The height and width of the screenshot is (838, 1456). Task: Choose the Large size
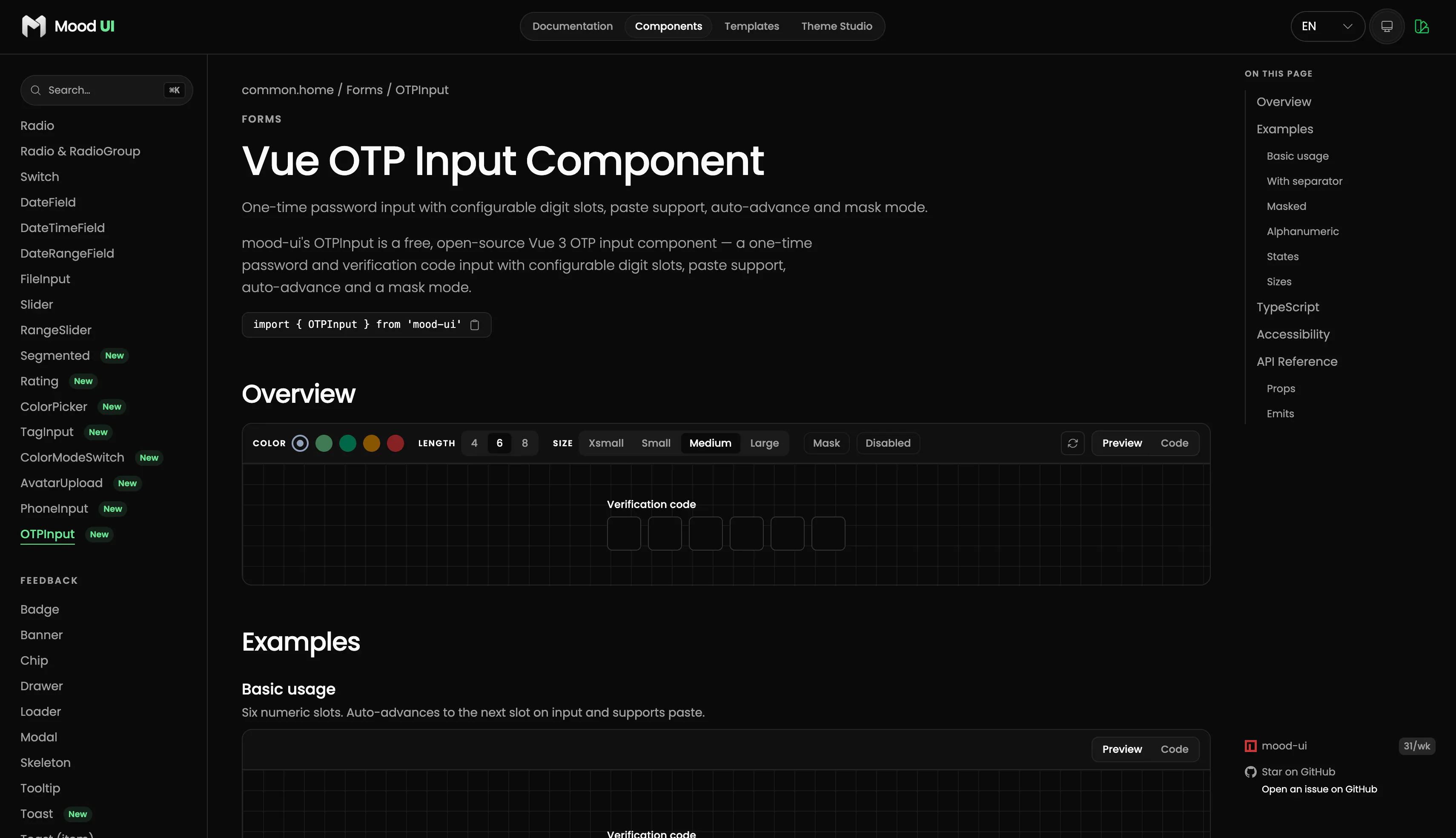pyautogui.click(x=764, y=443)
